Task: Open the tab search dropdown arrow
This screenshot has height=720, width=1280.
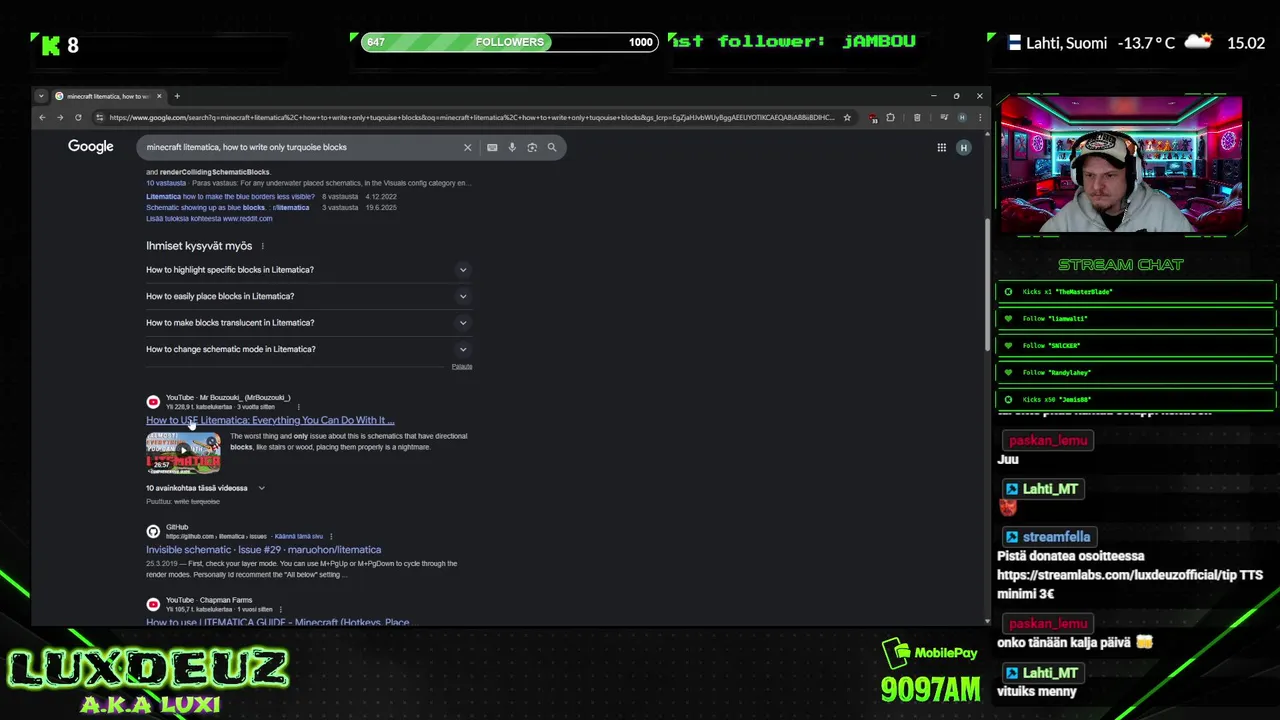Action: [x=41, y=96]
